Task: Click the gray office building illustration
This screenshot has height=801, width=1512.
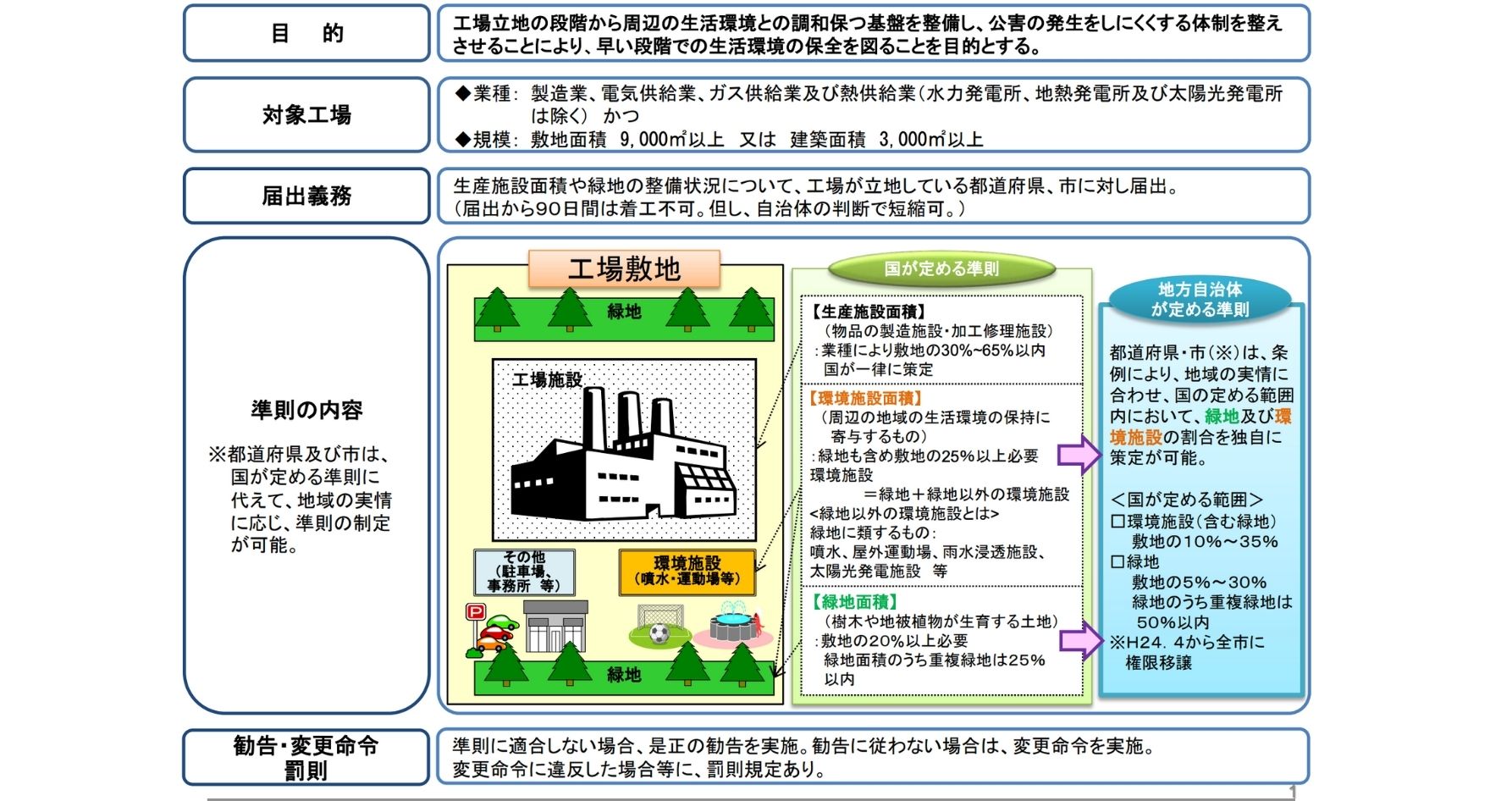Action: tap(555, 627)
